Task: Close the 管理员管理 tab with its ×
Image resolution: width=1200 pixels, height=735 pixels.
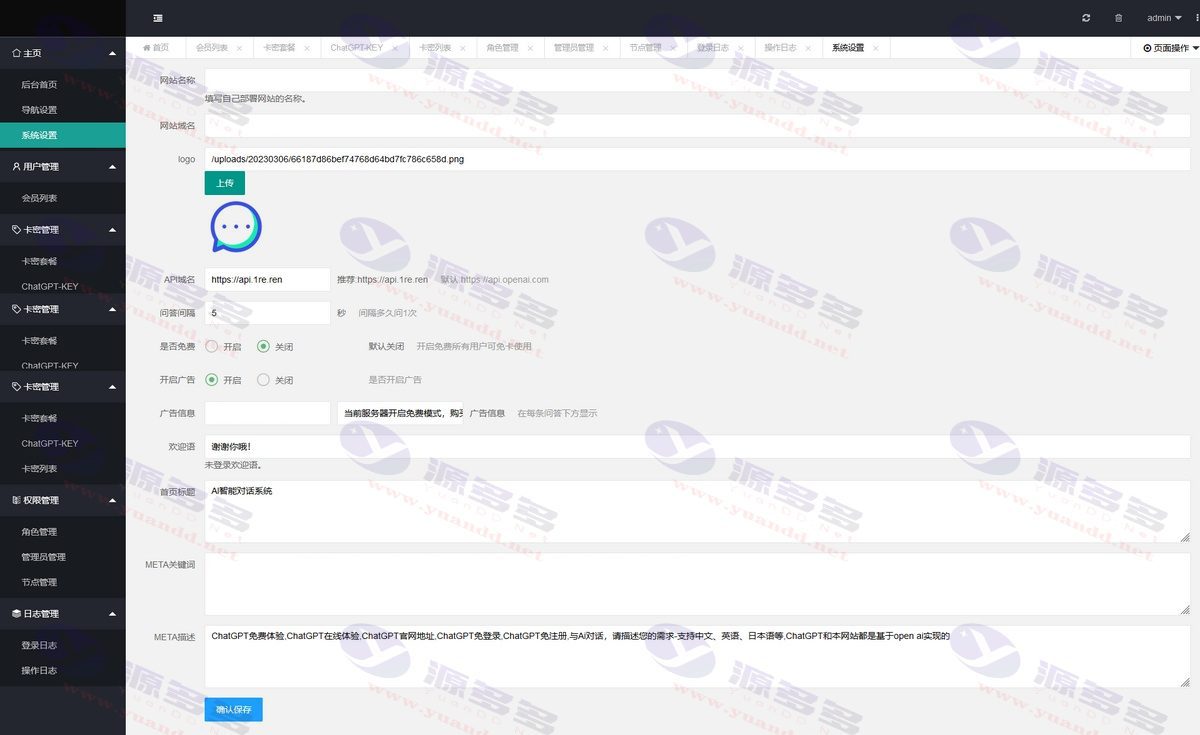Action: [x=605, y=48]
